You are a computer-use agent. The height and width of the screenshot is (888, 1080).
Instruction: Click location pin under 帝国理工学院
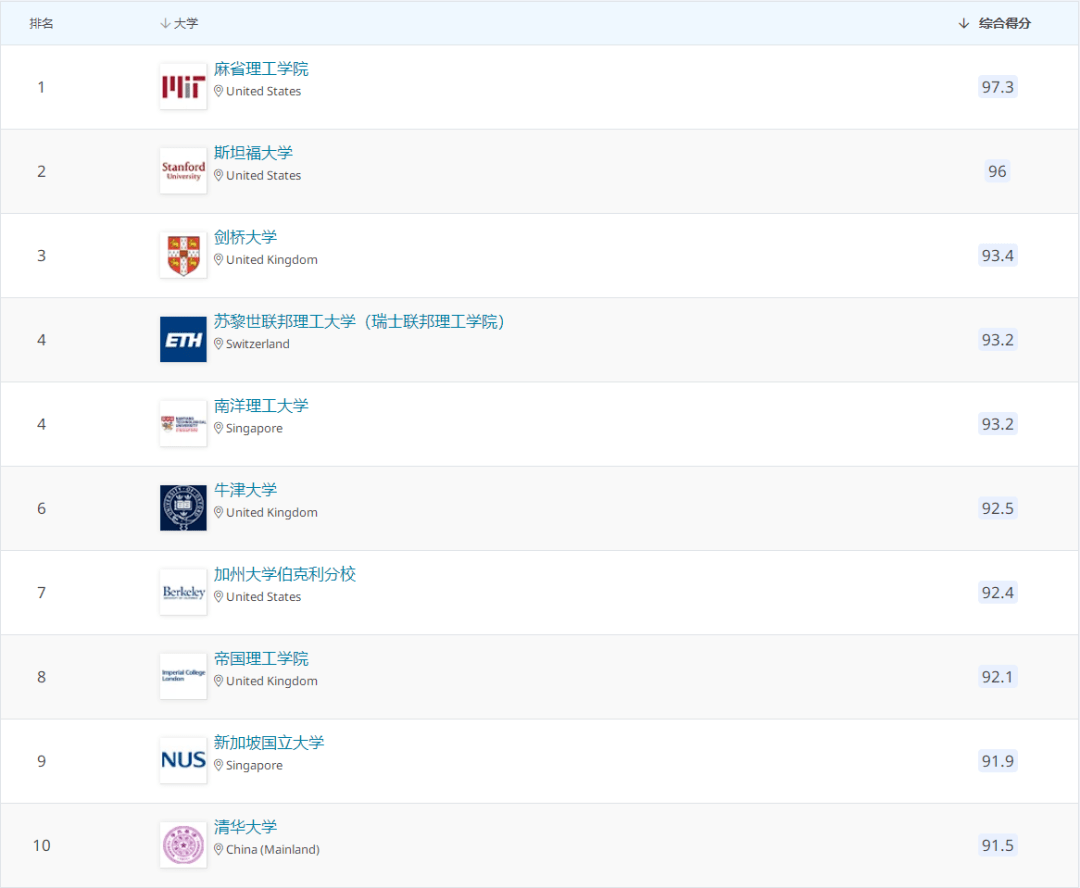[218, 681]
